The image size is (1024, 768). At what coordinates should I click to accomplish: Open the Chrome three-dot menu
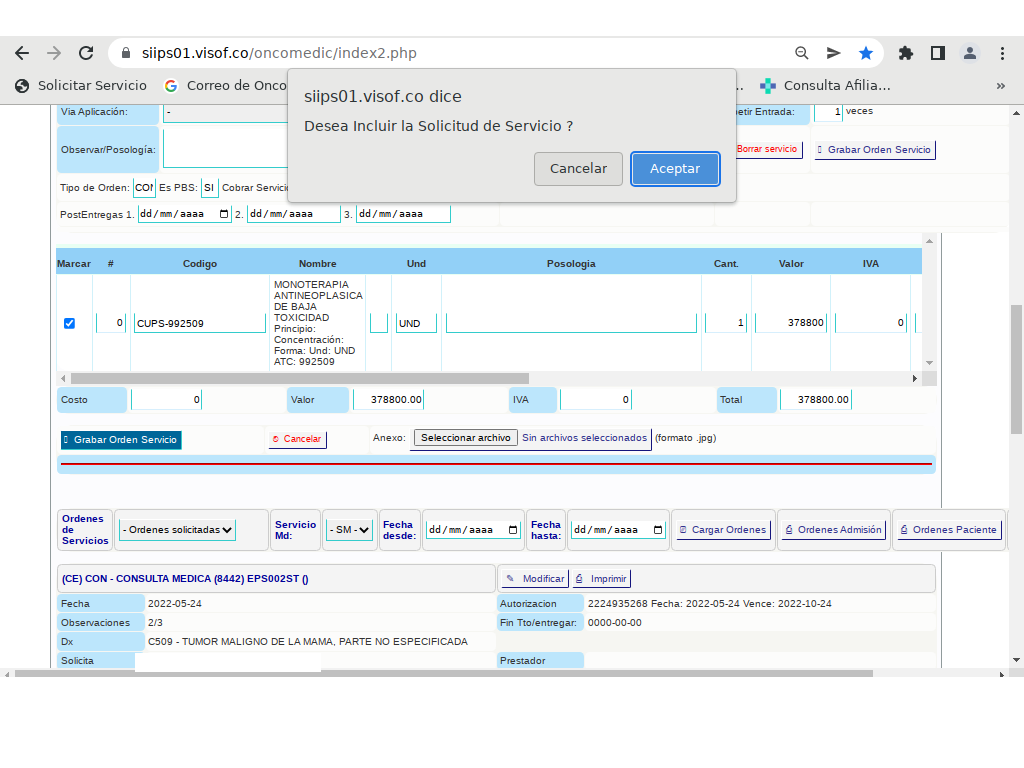tap(1002, 53)
